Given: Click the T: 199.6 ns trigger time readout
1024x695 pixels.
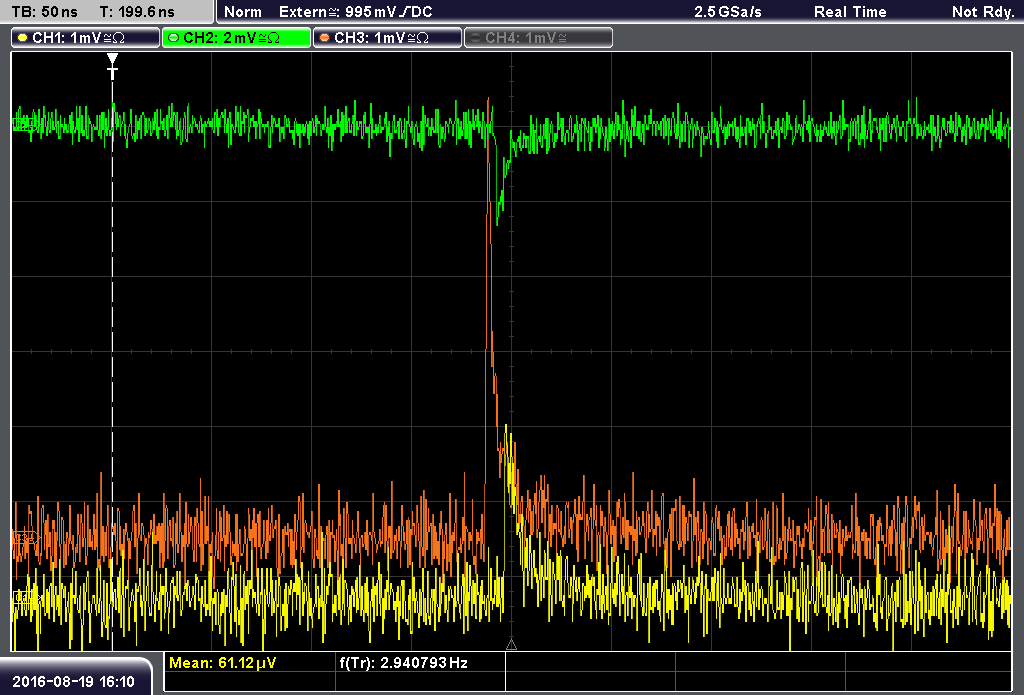Looking at the screenshot, I should (x=137, y=12).
